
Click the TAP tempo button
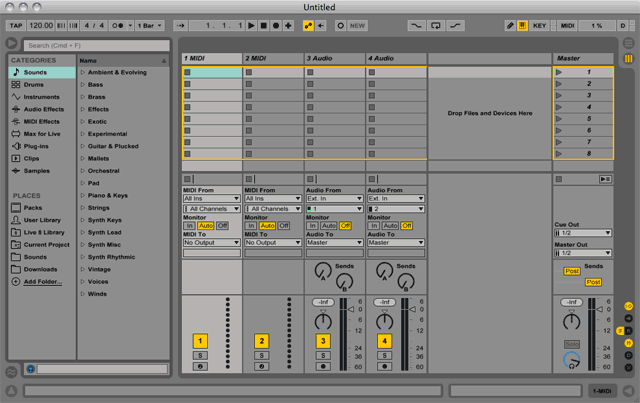[x=16, y=26]
